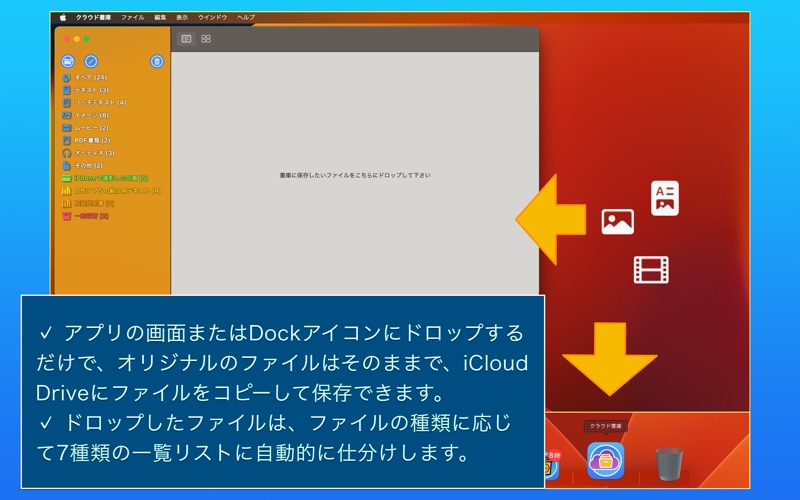Click the file drop area message

(355, 176)
